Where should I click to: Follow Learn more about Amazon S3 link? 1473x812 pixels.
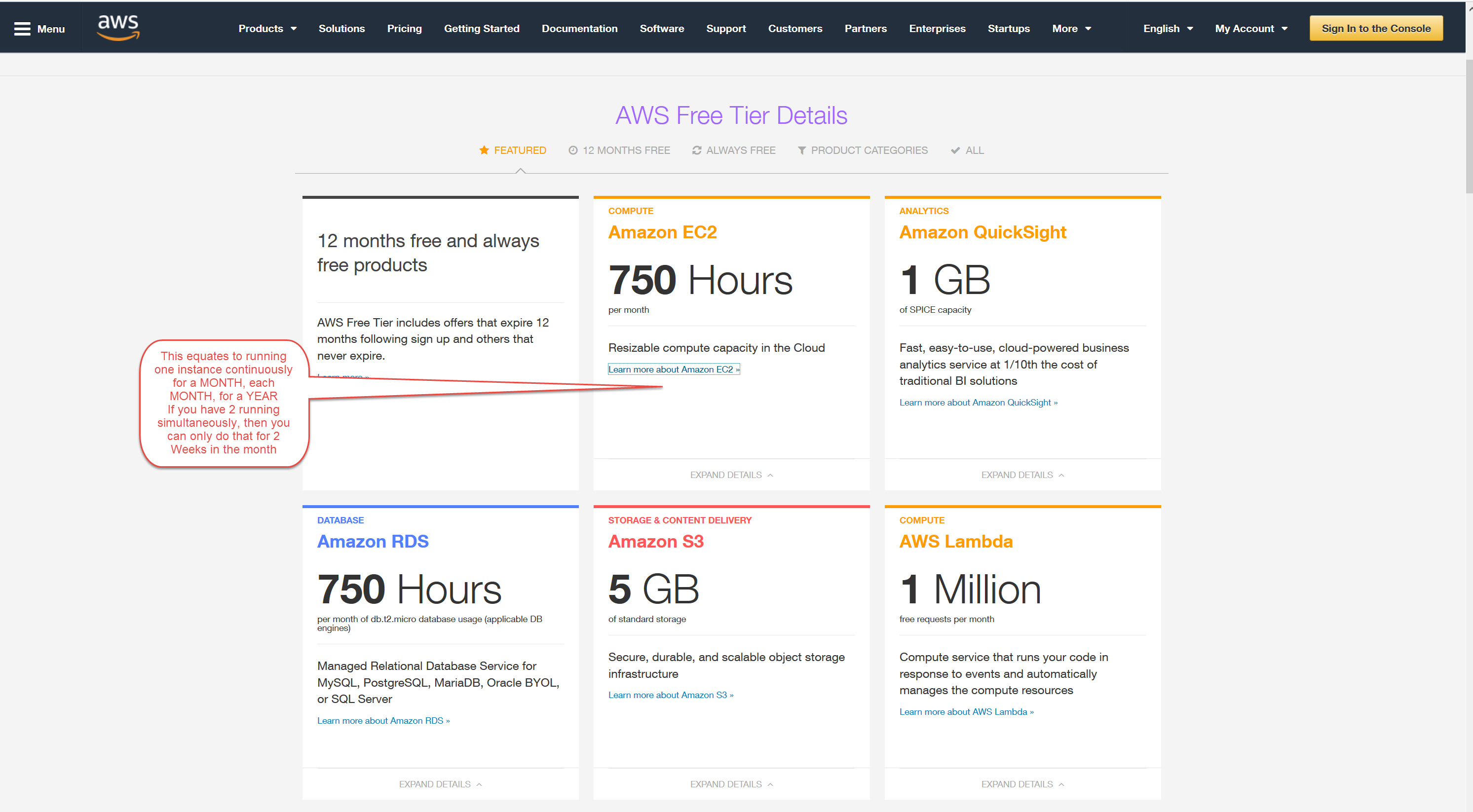point(670,695)
